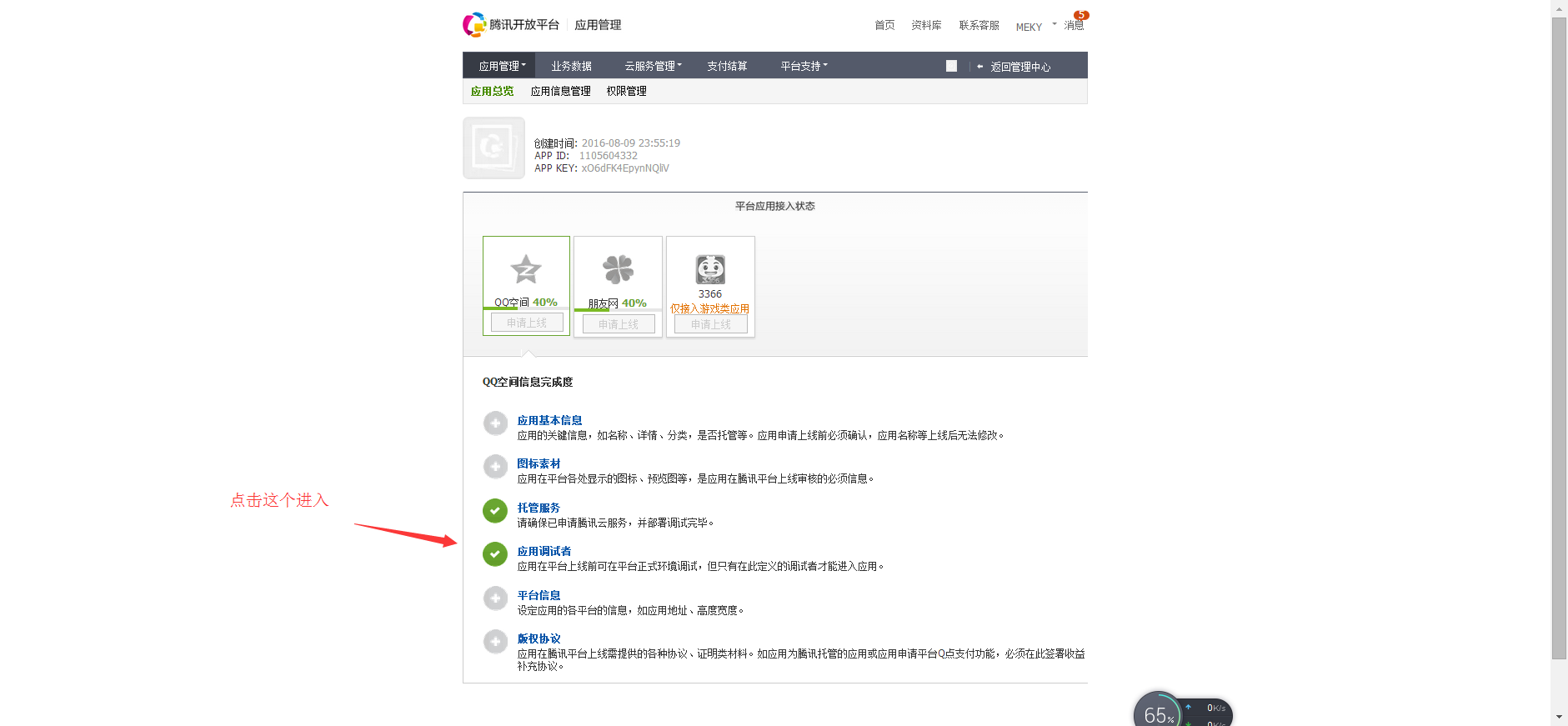Image resolution: width=1568 pixels, height=726 pixels.
Task: Click the page vertical scrollbar thumb
Action: pyautogui.click(x=1559, y=338)
